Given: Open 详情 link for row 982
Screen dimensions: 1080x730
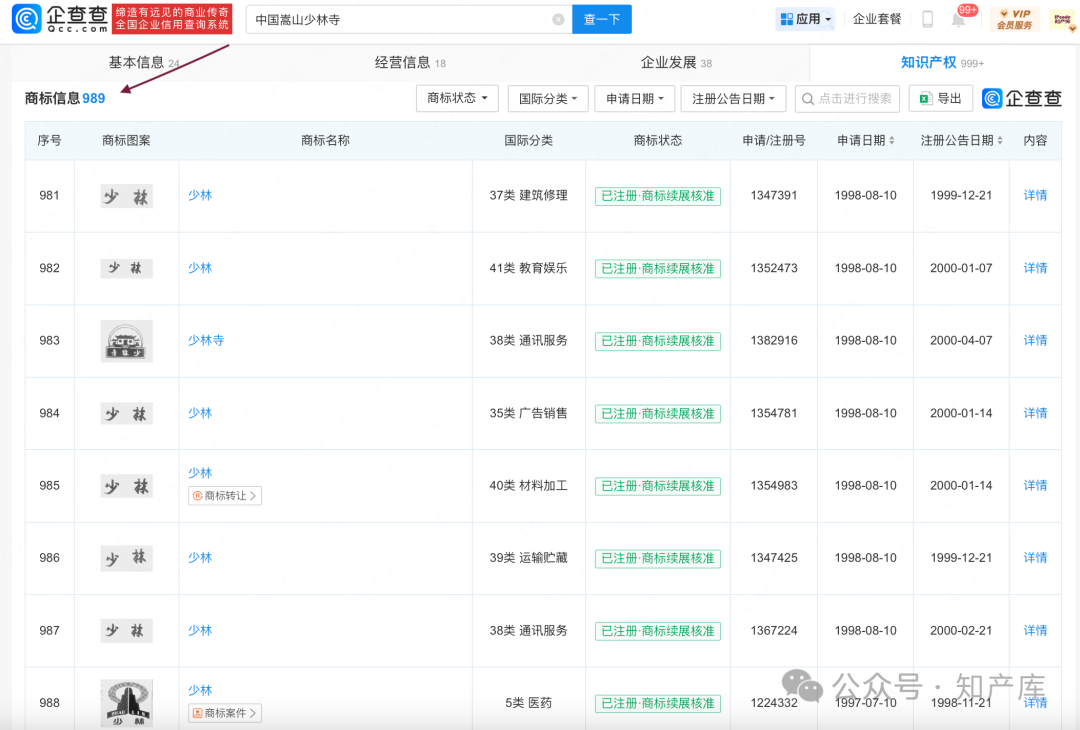Looking at the screenshot, I should click(x=1035, y=268).
